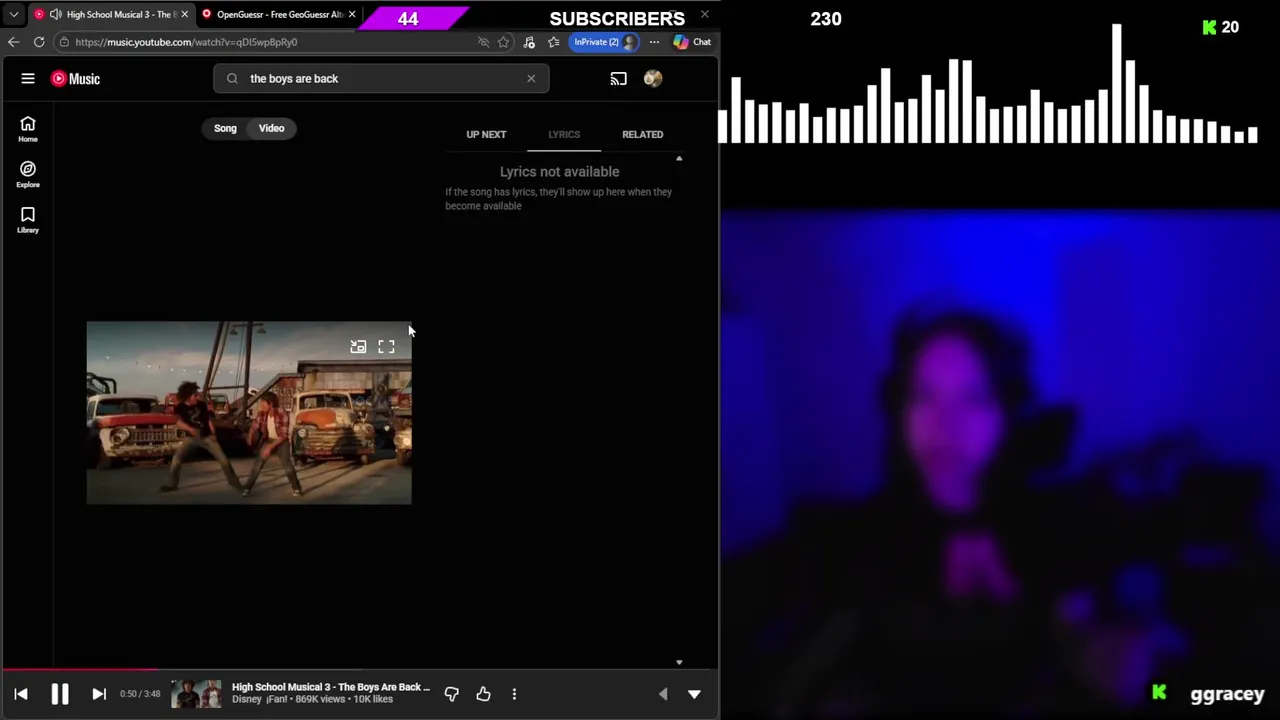Mute the High School Musical tab audio icon
Viewport: 1280px width, 720px height.
tap(55, 14)
